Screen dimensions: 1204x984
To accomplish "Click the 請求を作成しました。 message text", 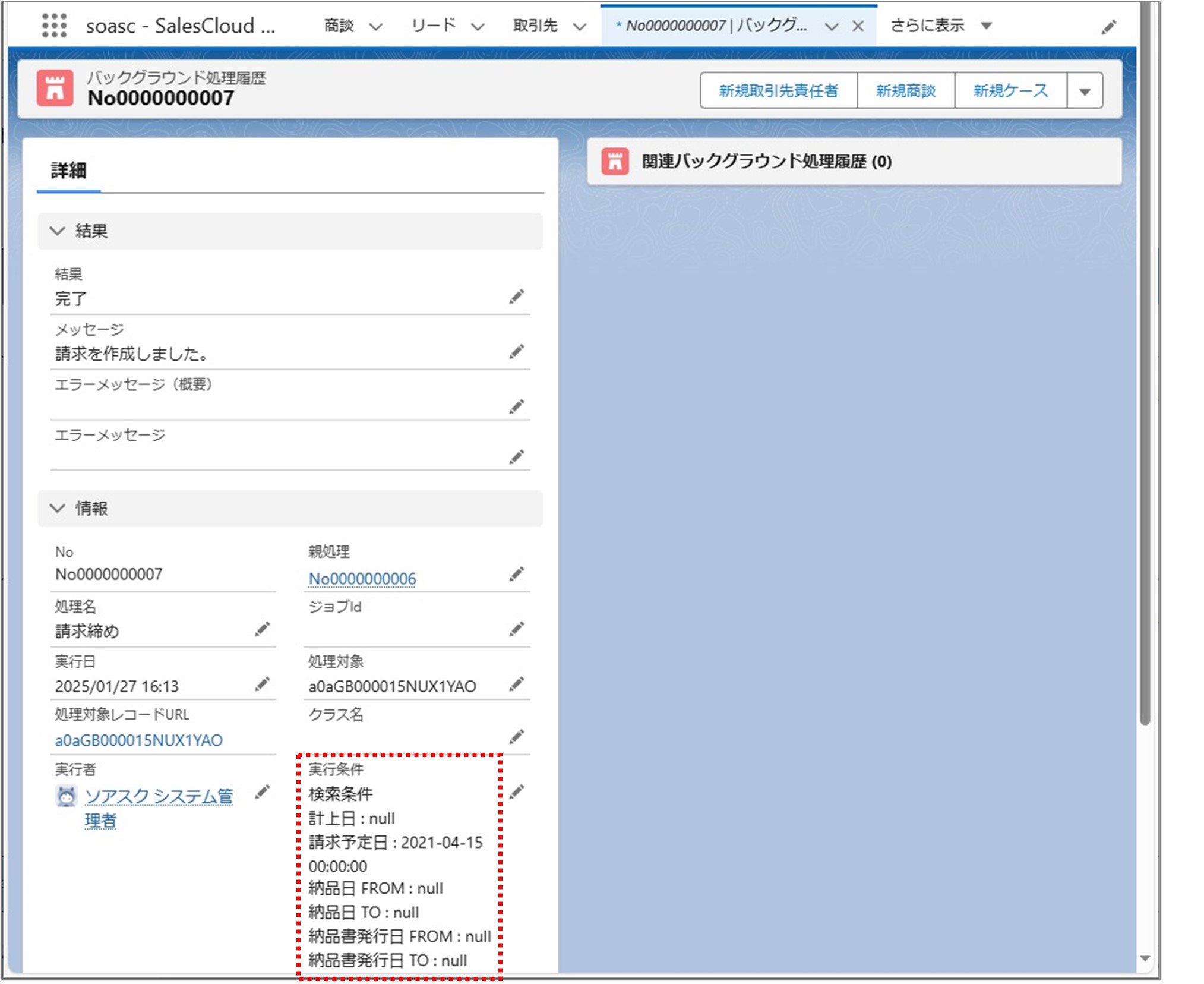I will pos(133,354).
